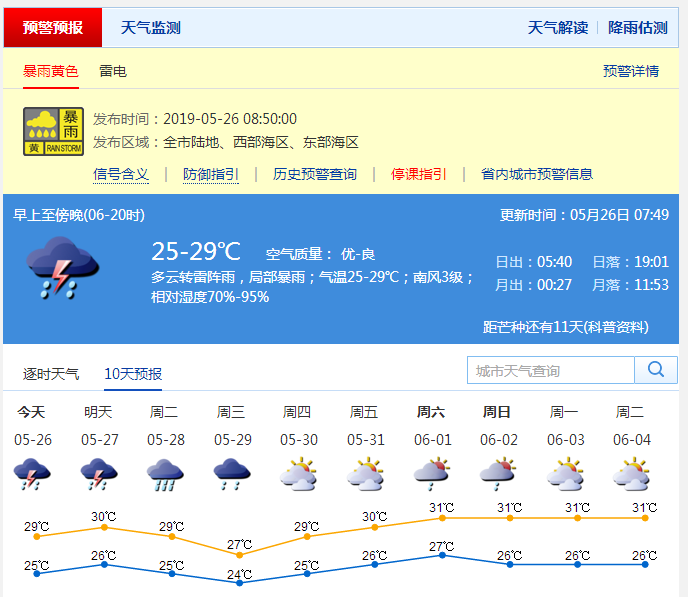Open the red 停课指引 link
688x597 pixels.
[419, 174]
